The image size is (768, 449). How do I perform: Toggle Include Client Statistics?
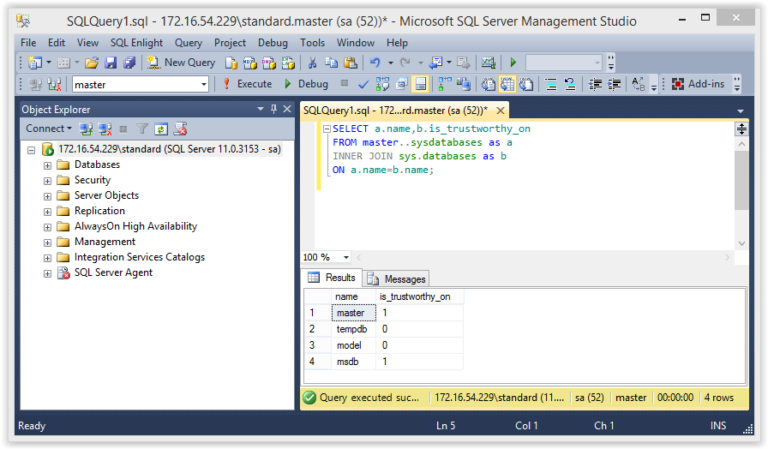463,84
